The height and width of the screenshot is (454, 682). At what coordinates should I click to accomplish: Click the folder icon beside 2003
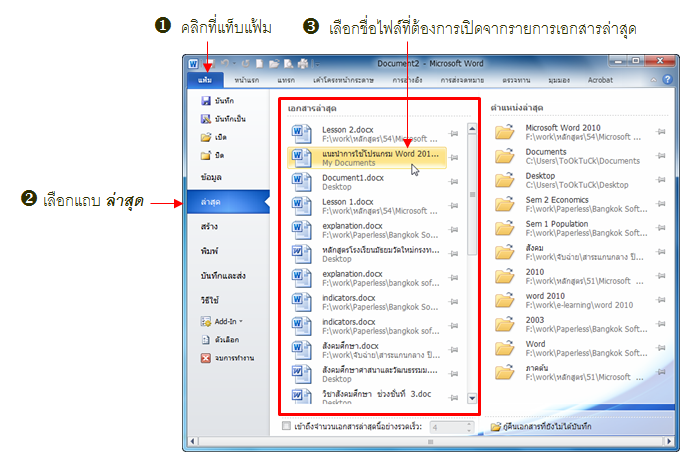pyautogui.click(x=505, y=324)
